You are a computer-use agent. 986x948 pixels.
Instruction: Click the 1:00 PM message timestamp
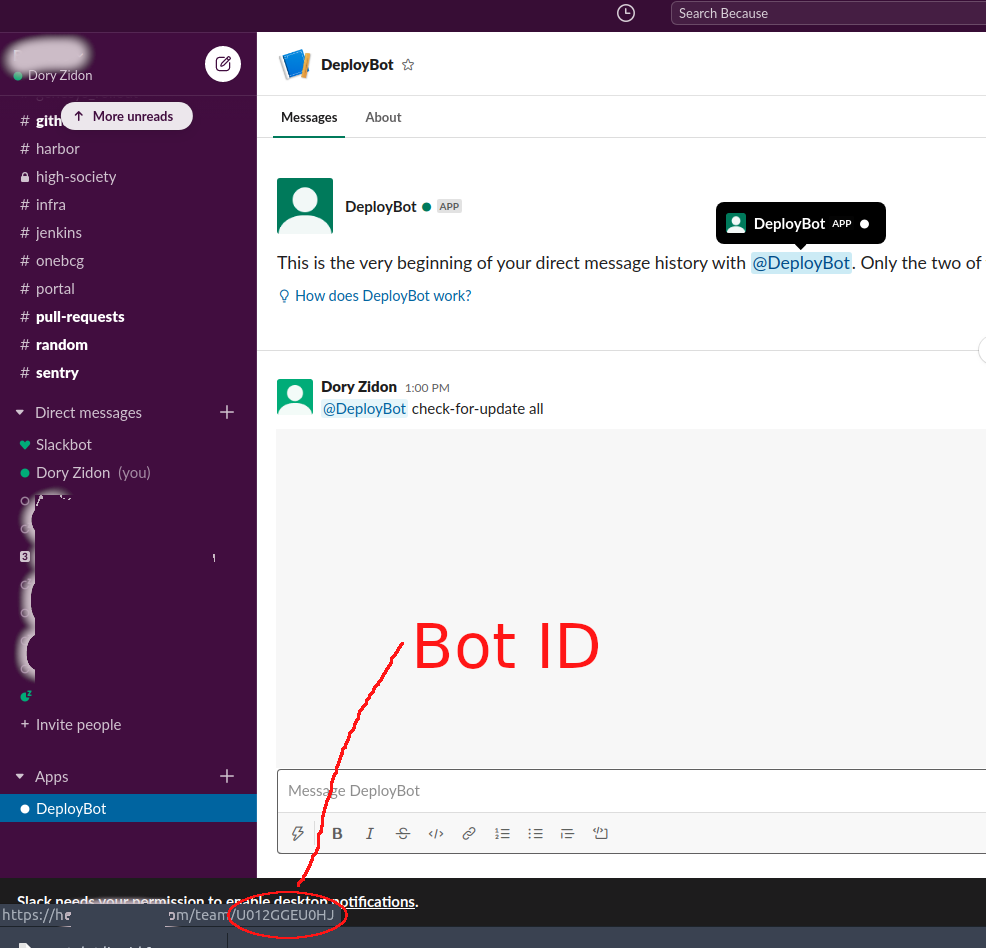427,388
